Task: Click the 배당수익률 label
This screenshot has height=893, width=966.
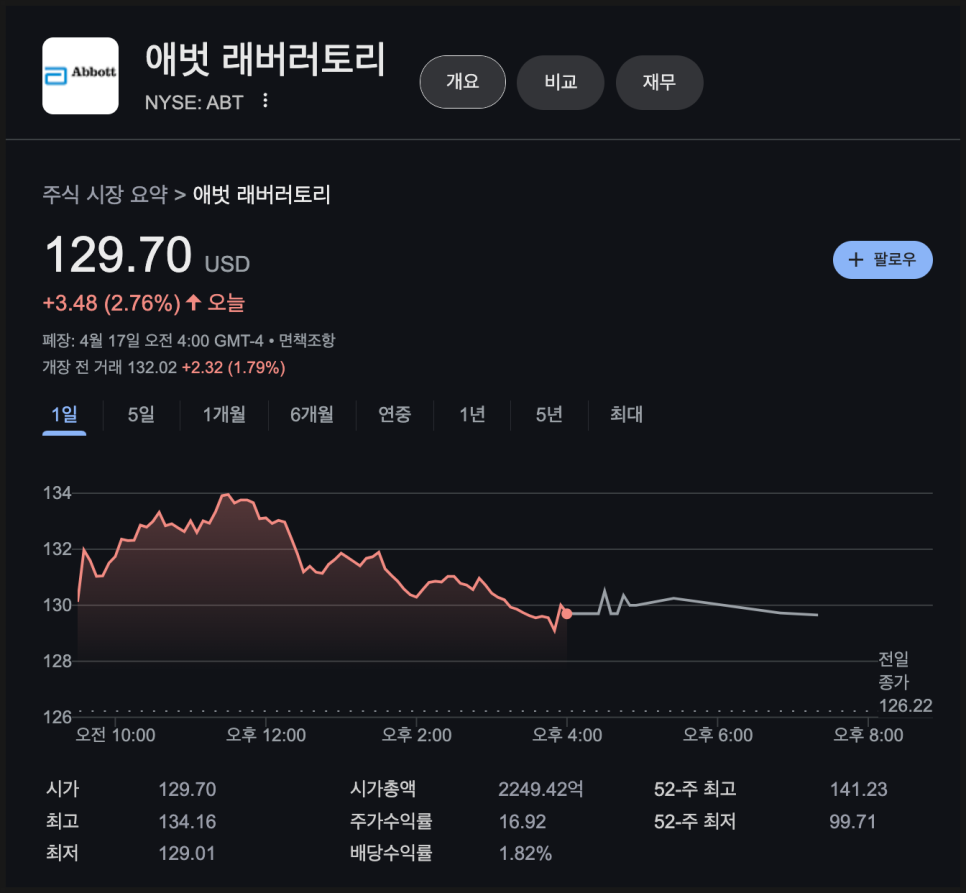Action: pos(391,854)
